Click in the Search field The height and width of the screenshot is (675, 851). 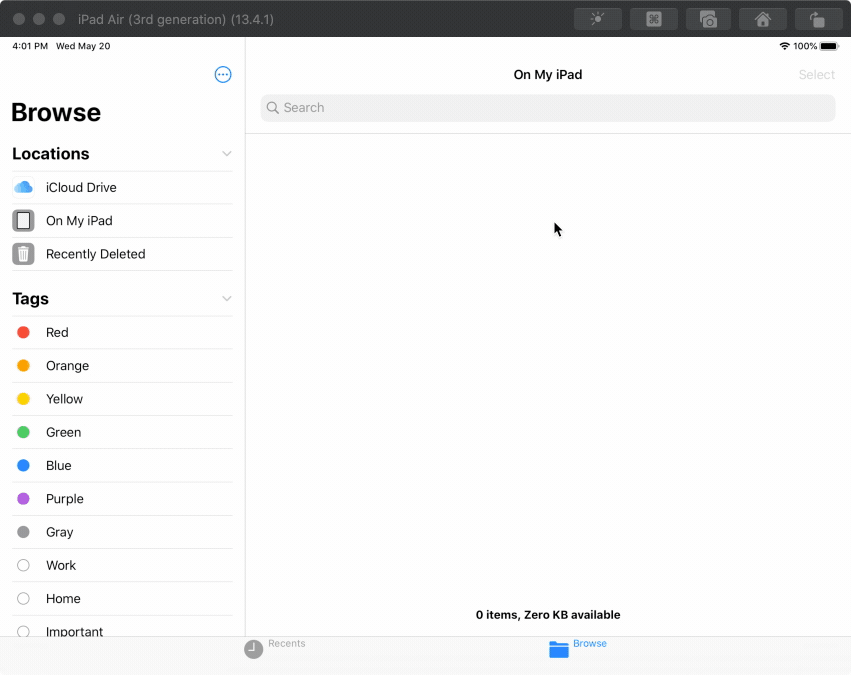pos(548,108)
